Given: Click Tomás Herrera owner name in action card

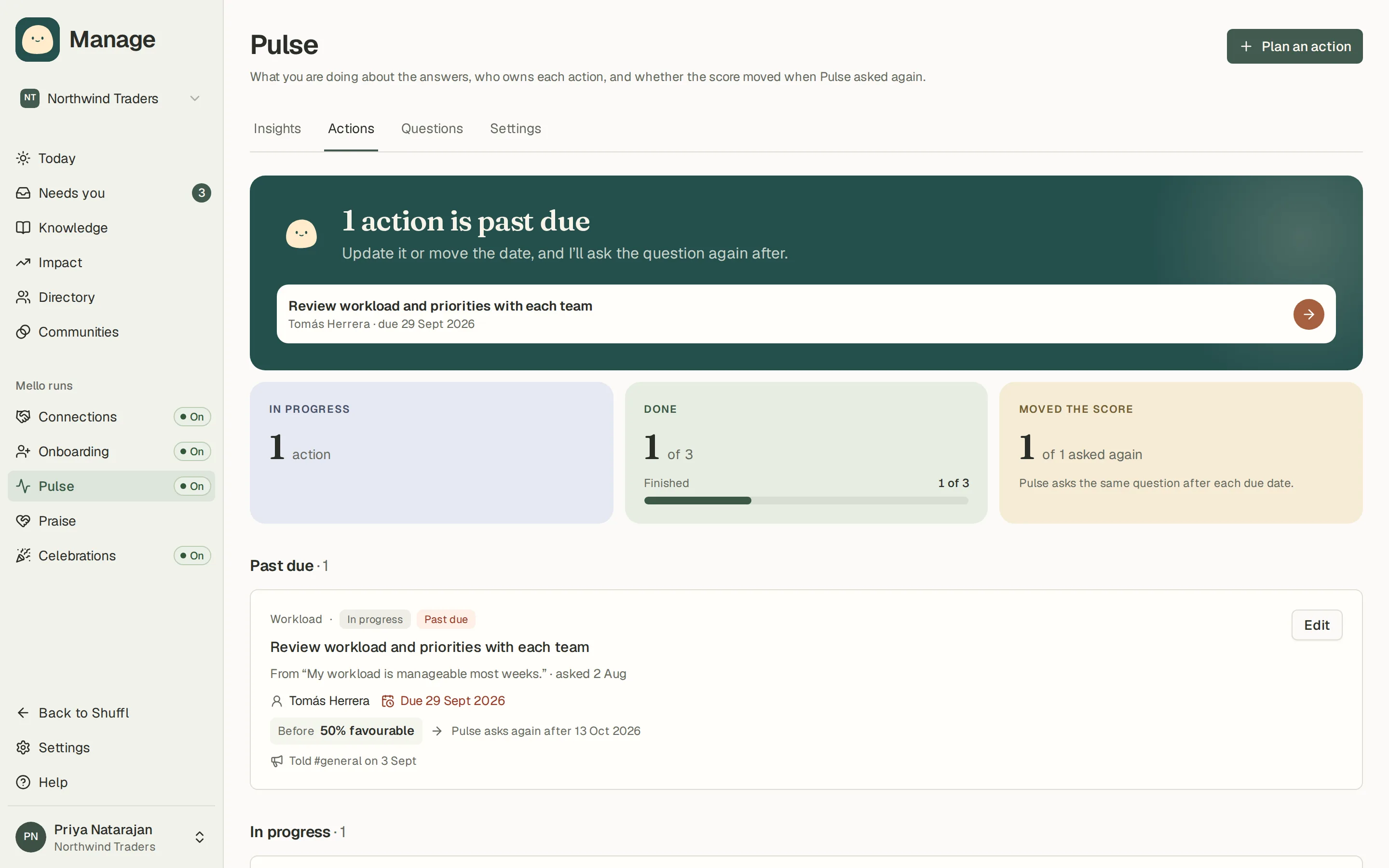Looking at the screenshot, I should click(329, 701).
